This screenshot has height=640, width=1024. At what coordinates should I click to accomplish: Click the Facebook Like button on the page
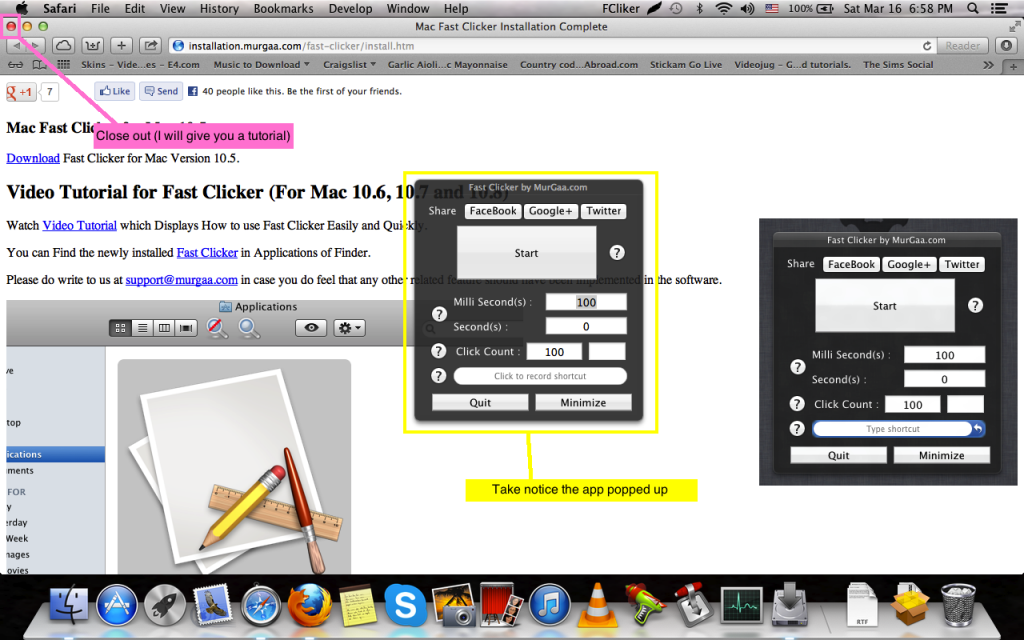[115, 91]
